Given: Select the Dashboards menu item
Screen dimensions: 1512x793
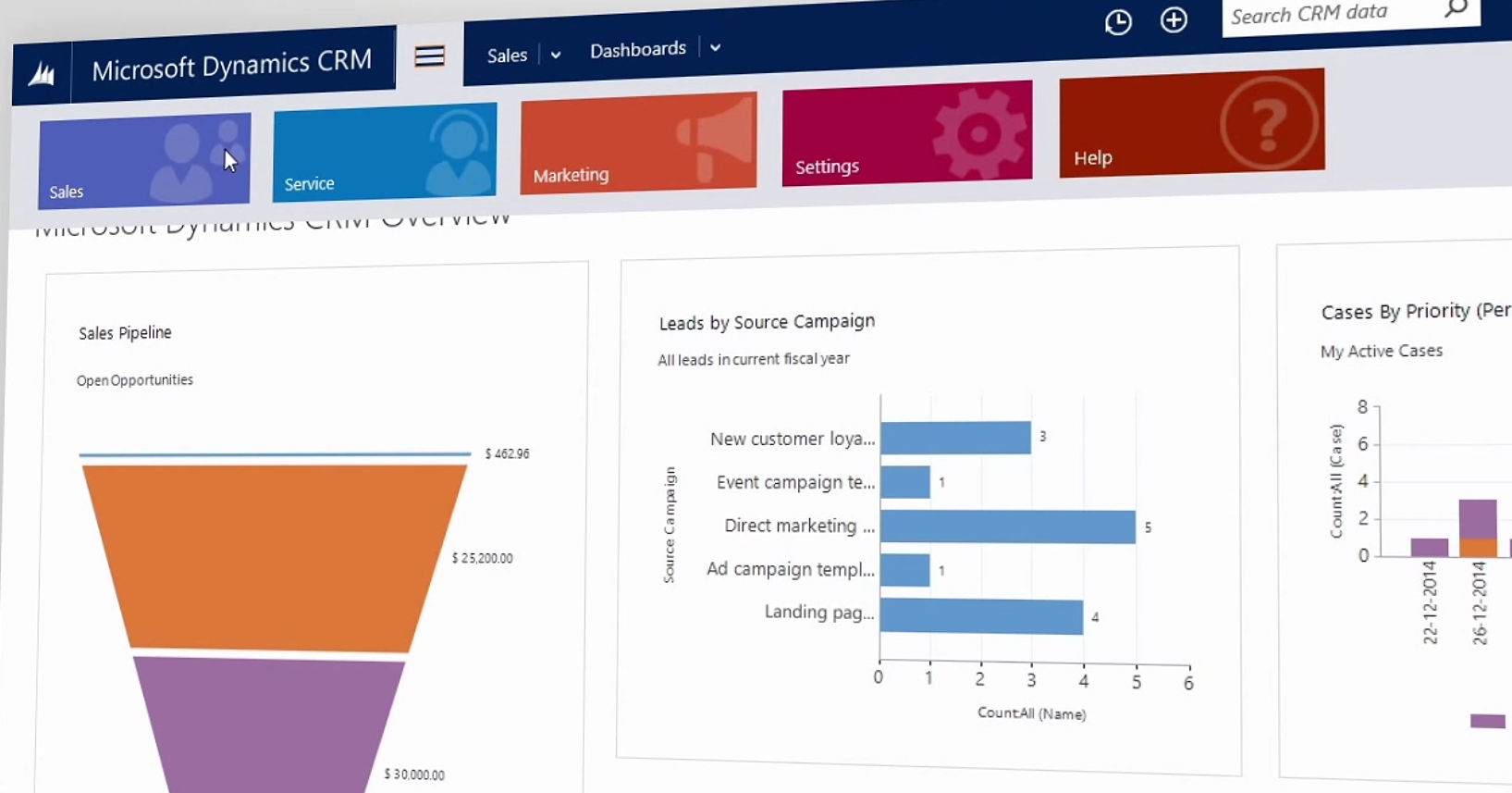Looking at the screenshot, I should point(638,49).
